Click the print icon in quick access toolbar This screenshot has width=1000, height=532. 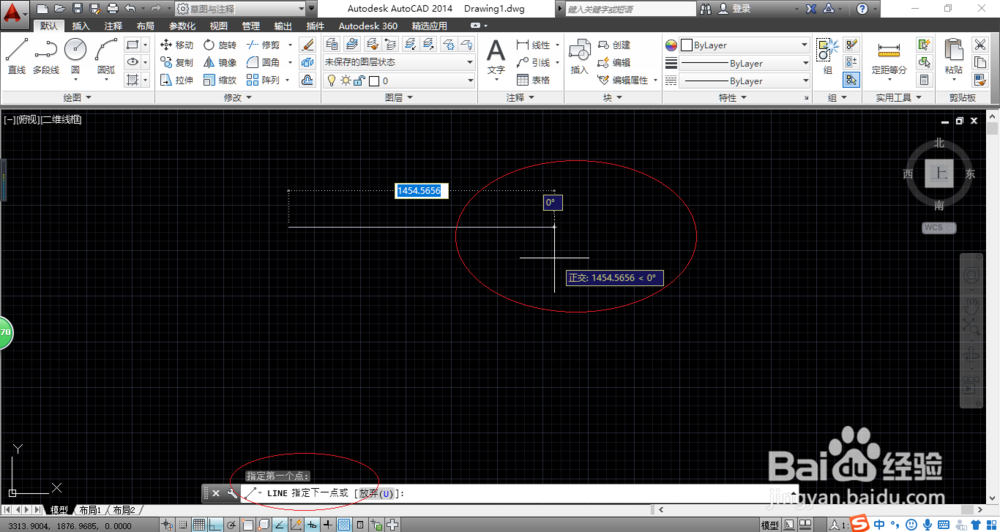tap(113, 8)
